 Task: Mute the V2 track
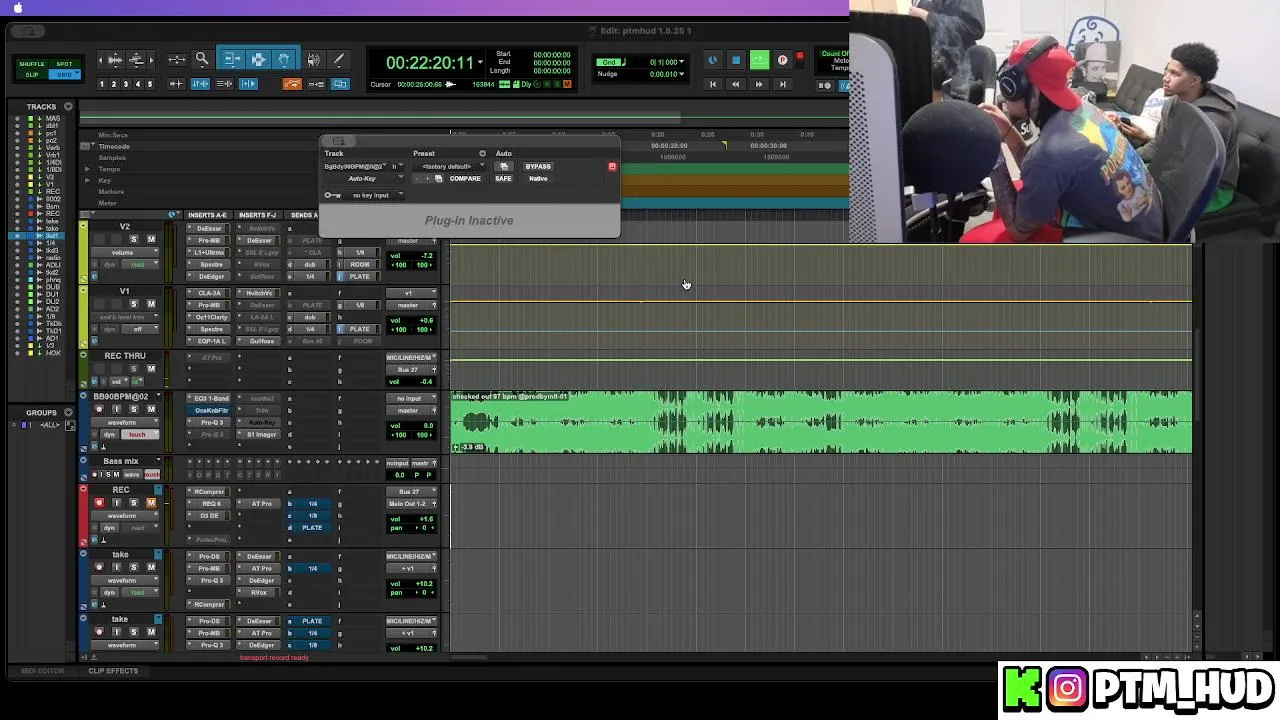[151, 240]
